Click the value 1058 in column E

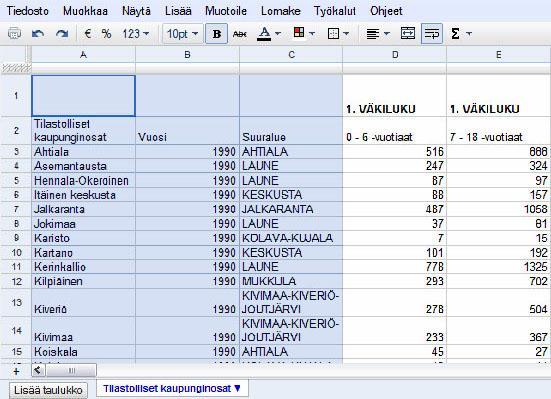coord(499,209)
